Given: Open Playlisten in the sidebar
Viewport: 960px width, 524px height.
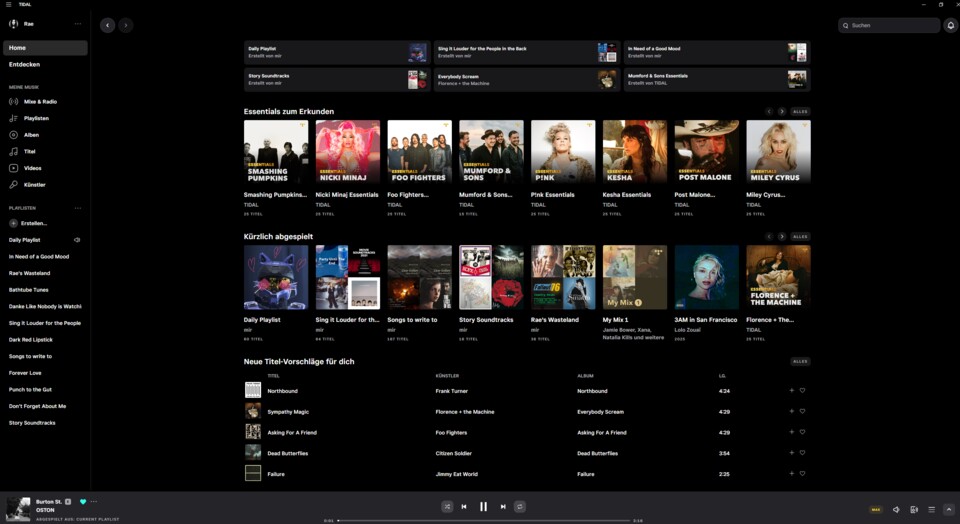Looking at the screenshot, I should (x=36, y=118).
